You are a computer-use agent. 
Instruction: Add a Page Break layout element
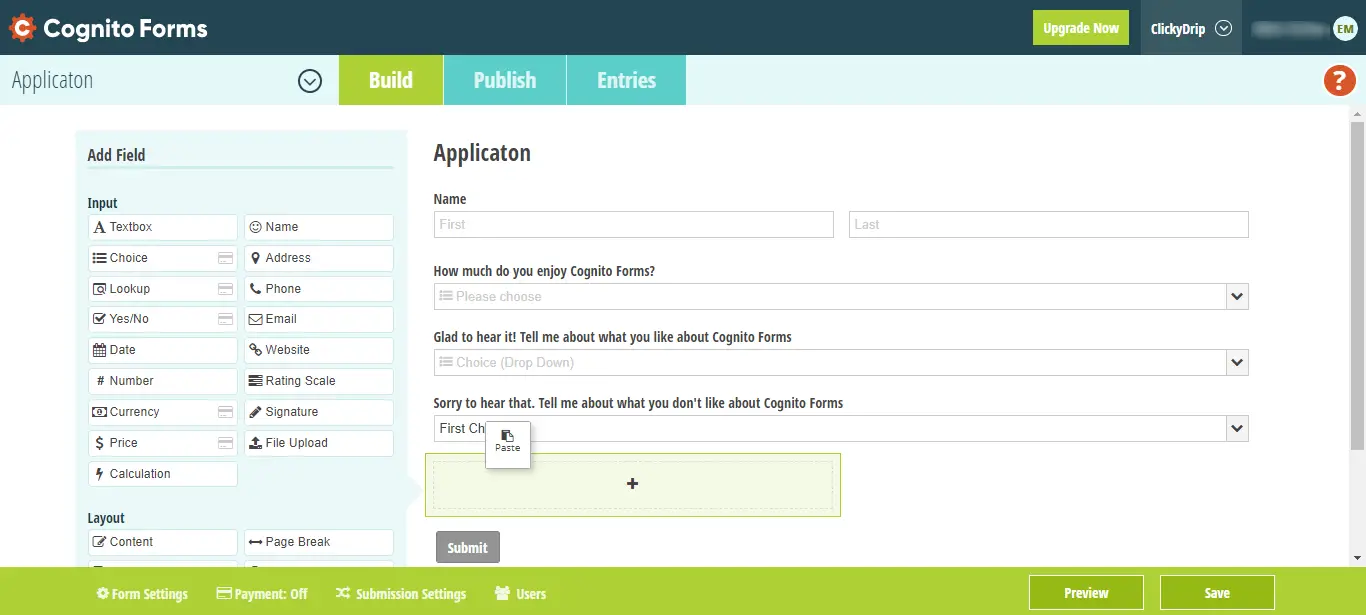pos(319,542)
